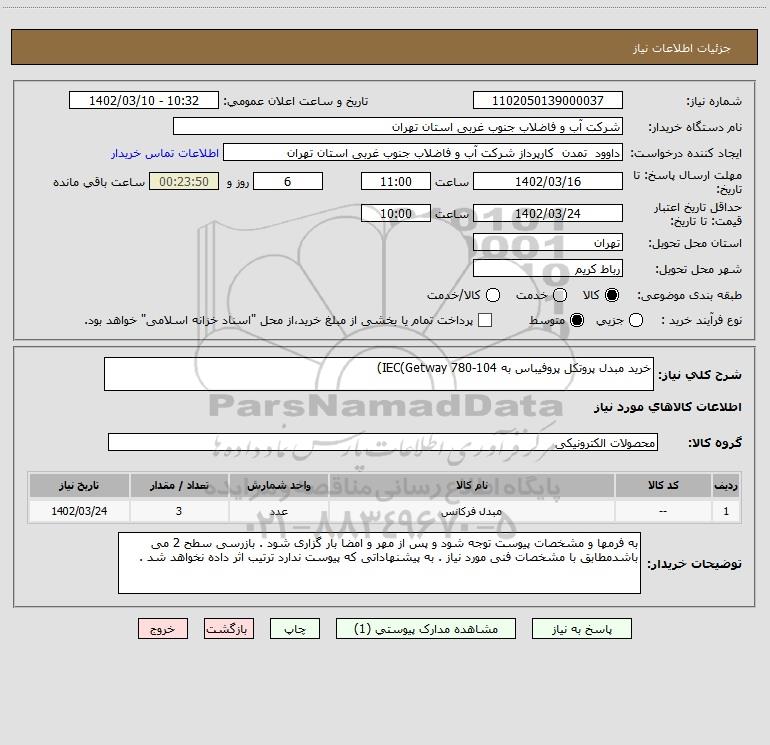Click the remaining days field showing 6
The image size is (770, 745).
[x=288, y=181]
